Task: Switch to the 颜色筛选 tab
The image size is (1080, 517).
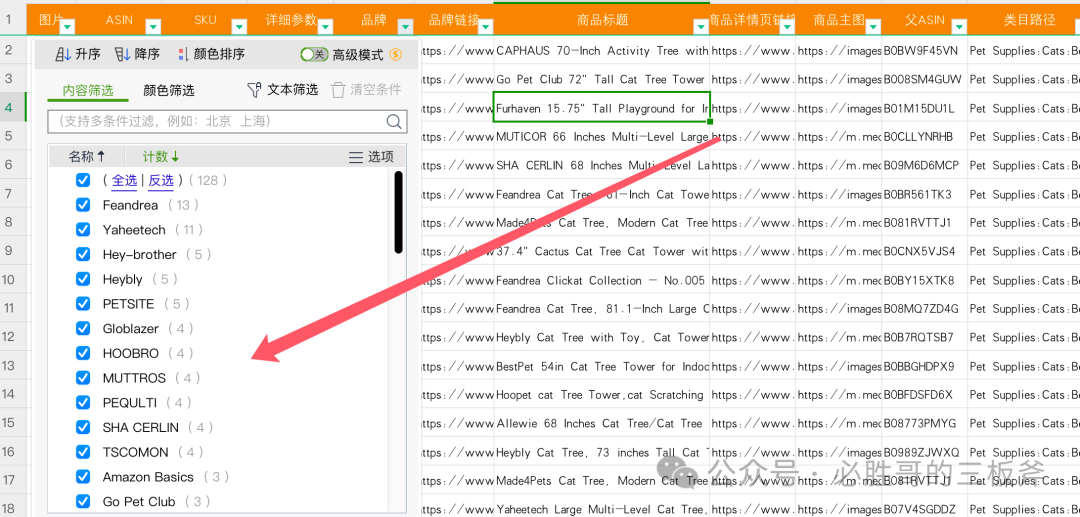Action: pos(169,90)
